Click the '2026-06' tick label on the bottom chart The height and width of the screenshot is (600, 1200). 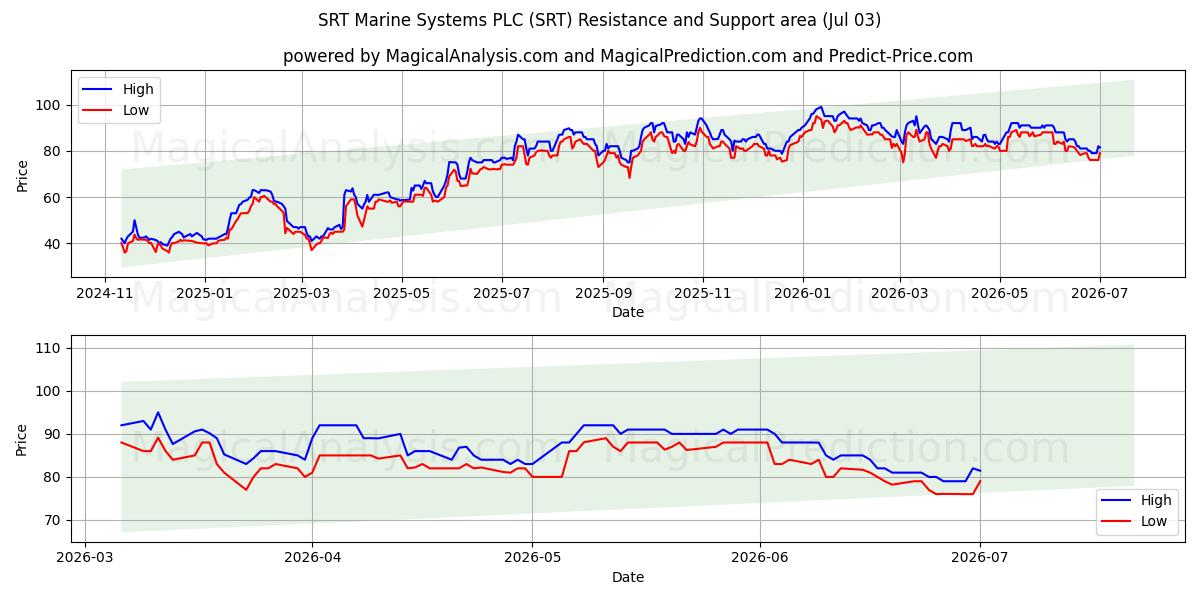[761, 559]
